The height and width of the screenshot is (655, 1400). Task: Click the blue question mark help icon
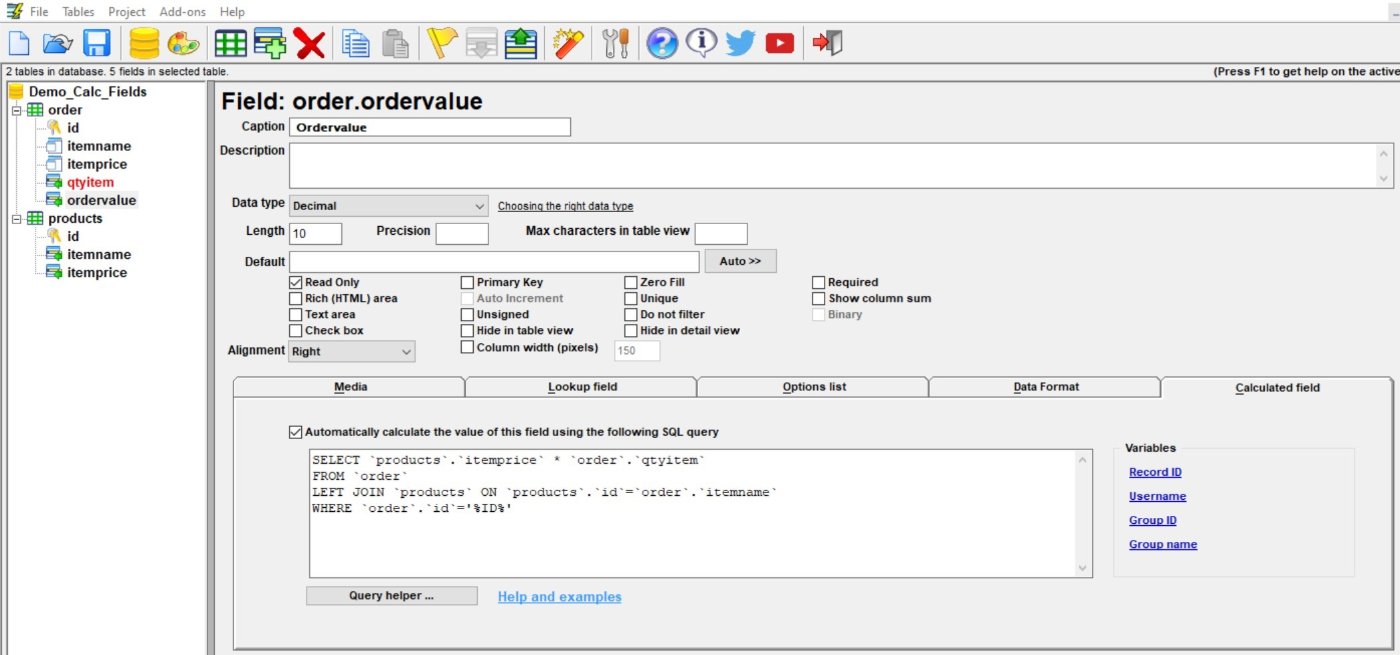(662, 43)
